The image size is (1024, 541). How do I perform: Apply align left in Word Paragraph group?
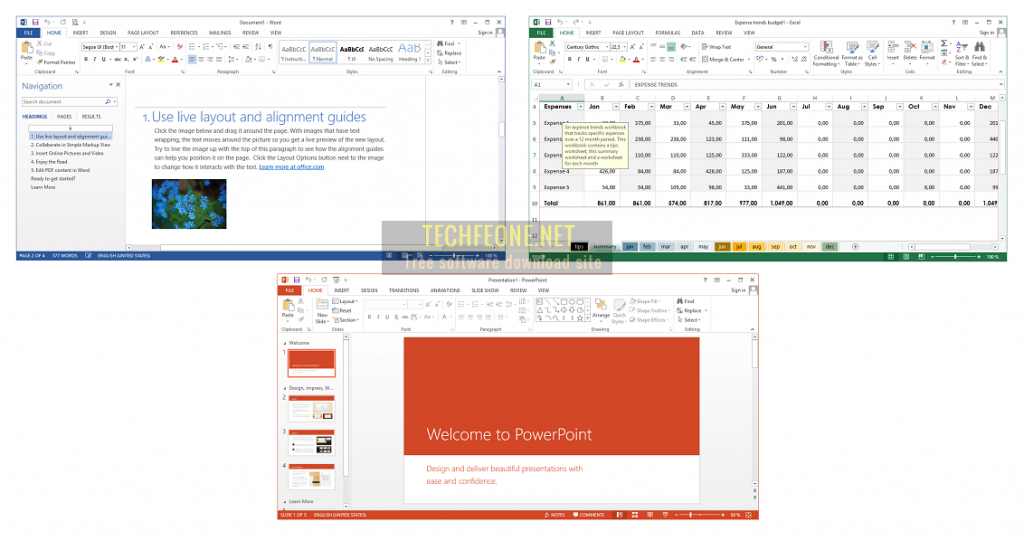click(x=192, y=59)
